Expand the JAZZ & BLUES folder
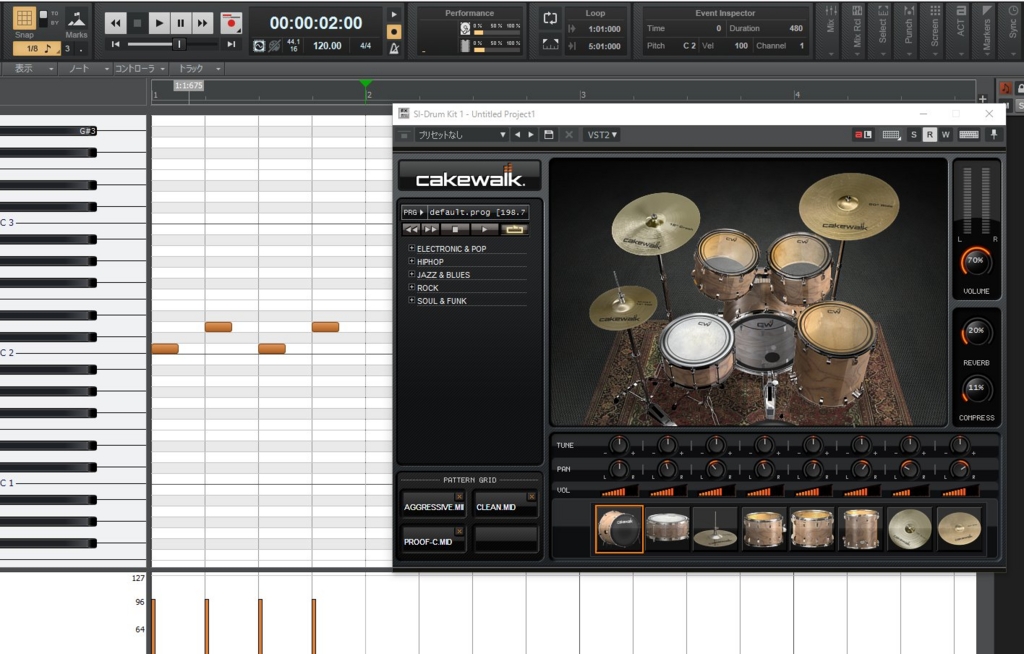Viewport: 1024px width, 654px height. [411, 274]
